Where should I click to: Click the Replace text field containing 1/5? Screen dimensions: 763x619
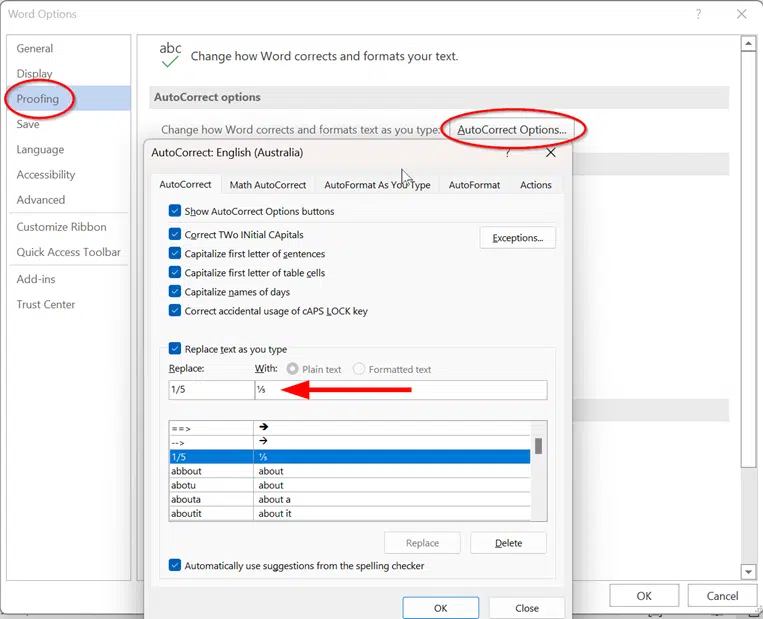(211, 390)
